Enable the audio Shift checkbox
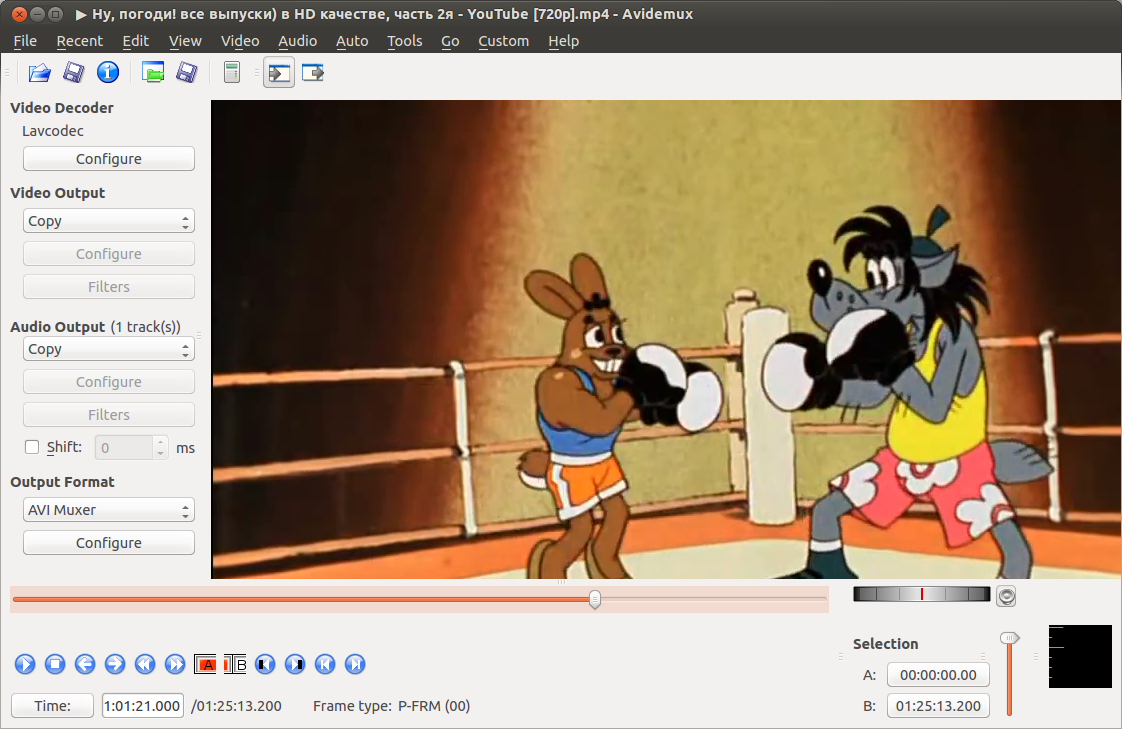 [32, 447]
